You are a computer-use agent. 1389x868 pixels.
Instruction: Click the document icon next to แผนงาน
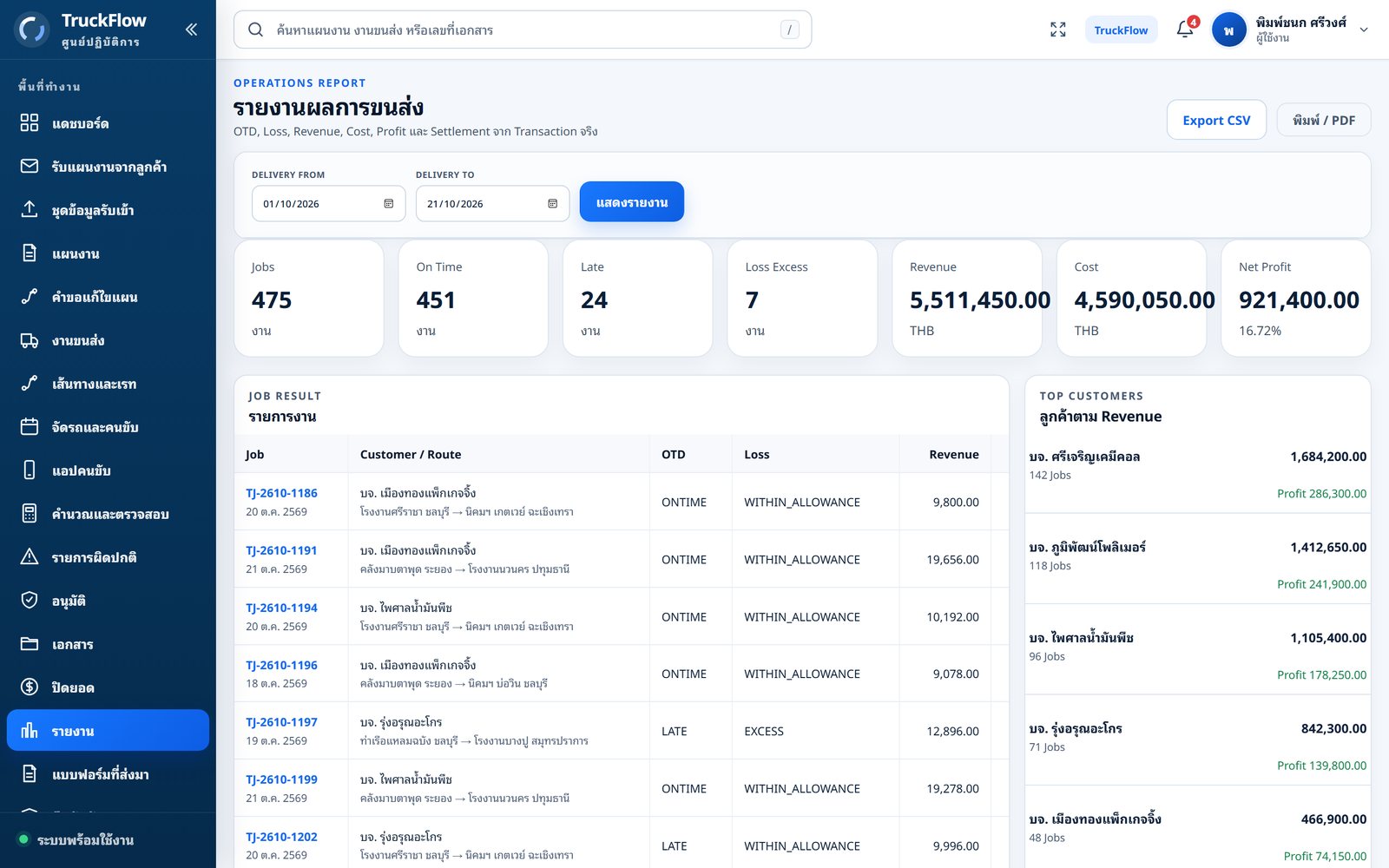[x=30, y=253]
